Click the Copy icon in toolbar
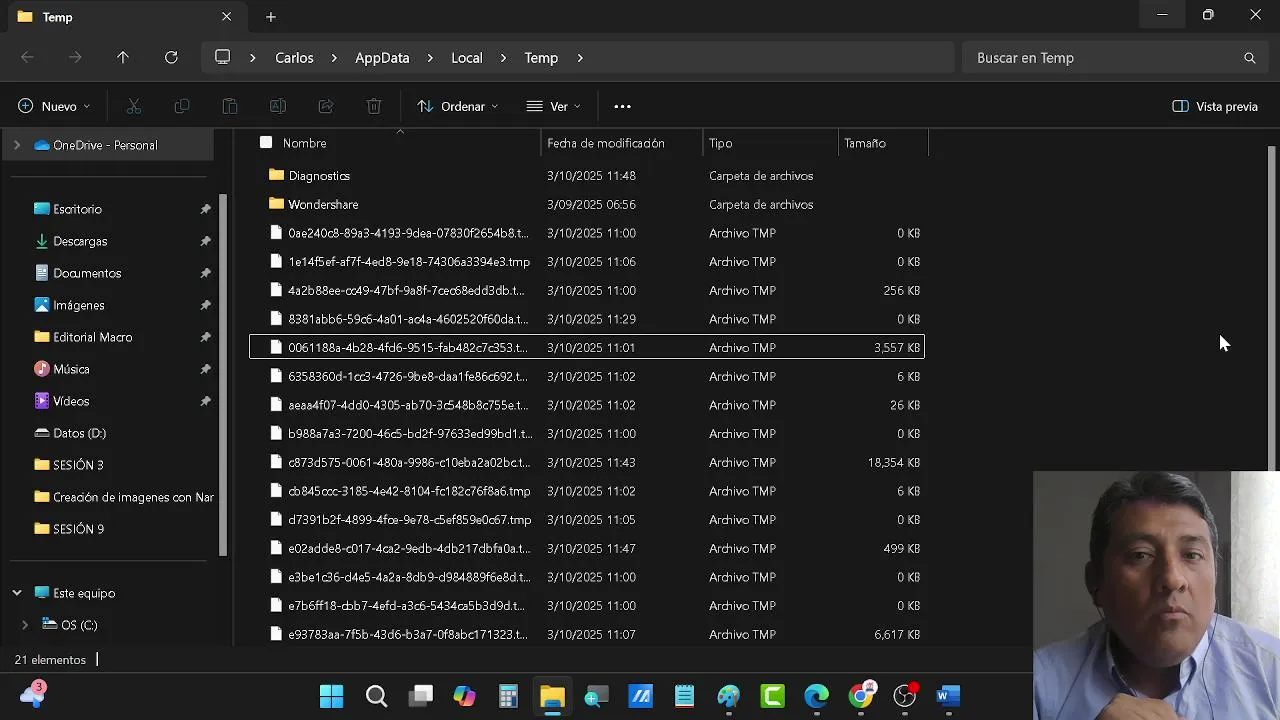The width and height of the screenshot is (1280, 720). pyautogui.click(x=182, y=106)
